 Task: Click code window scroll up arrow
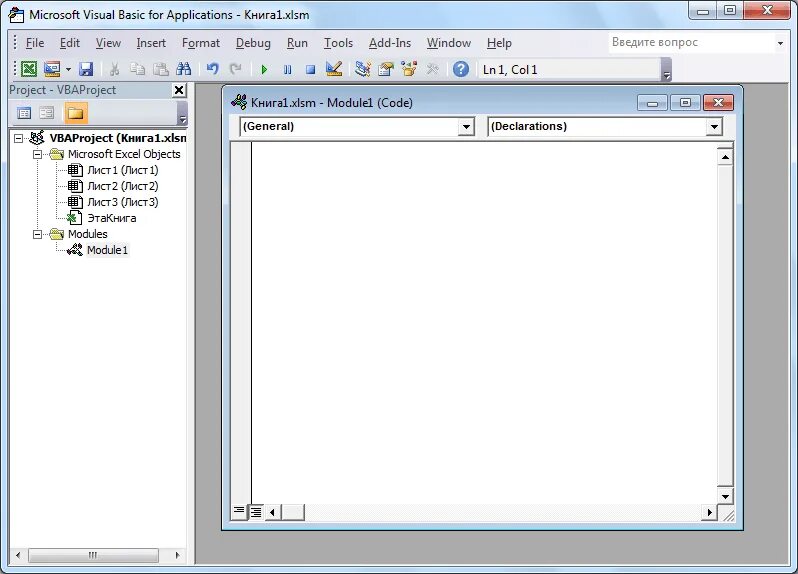click(x=725, y=157)
